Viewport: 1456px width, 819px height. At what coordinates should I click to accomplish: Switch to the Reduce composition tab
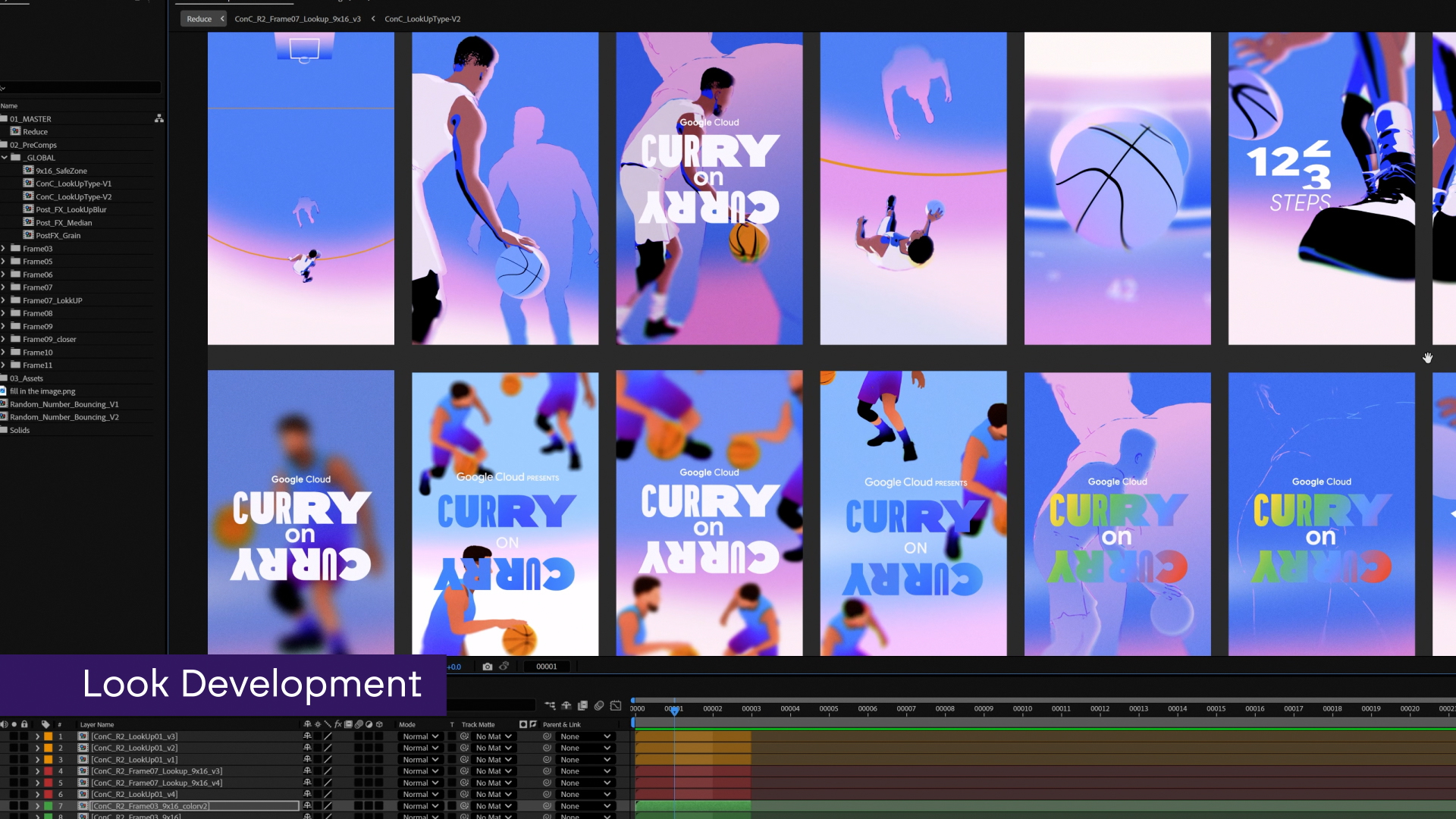199,19
